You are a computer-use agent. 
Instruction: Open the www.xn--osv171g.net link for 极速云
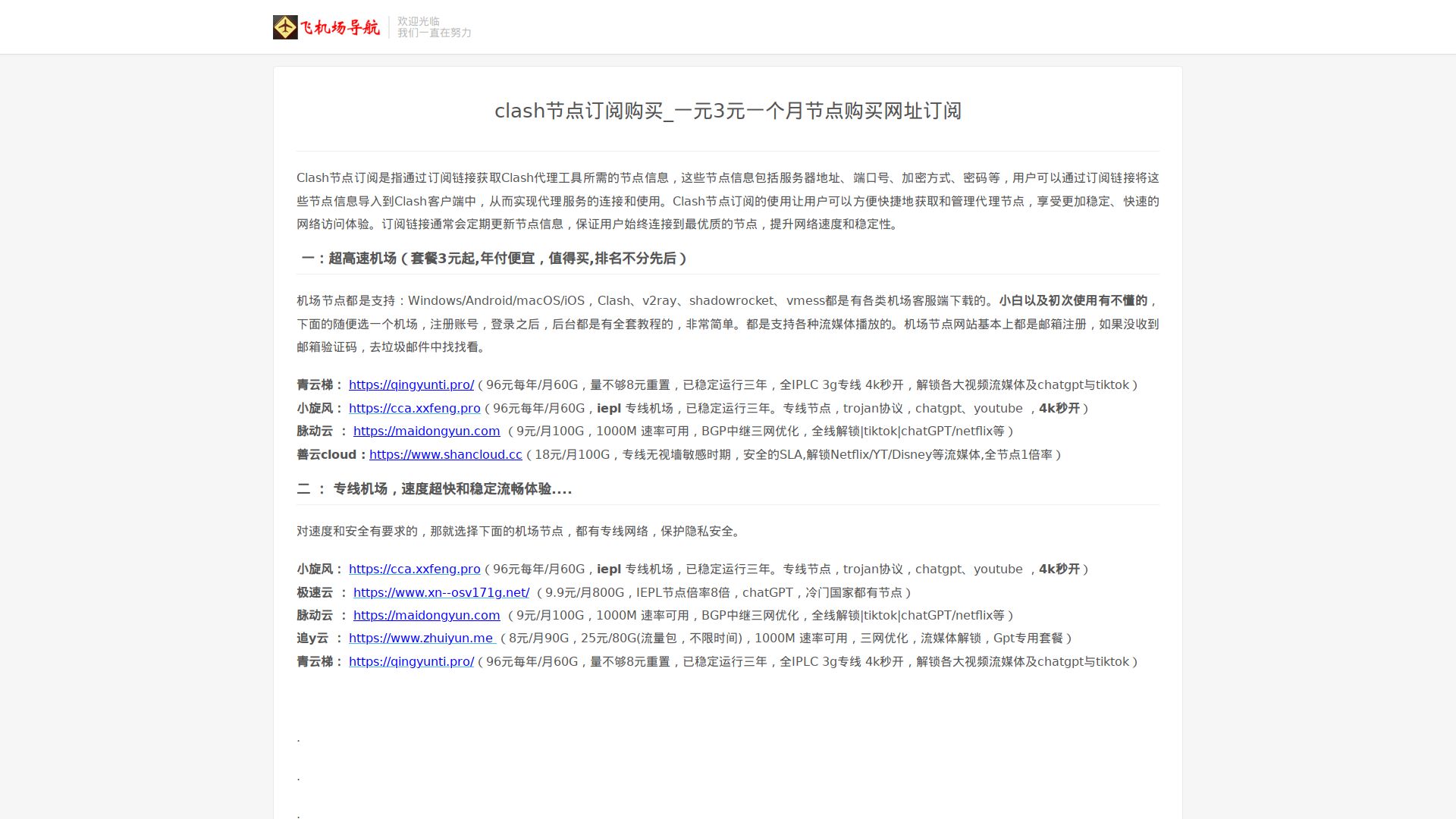coord(441,593)
